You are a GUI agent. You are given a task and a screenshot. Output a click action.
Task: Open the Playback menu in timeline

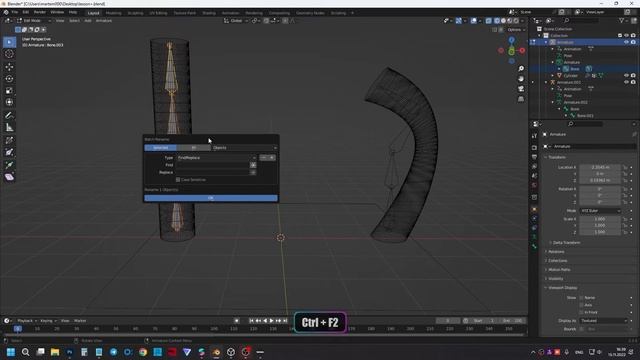26,321
